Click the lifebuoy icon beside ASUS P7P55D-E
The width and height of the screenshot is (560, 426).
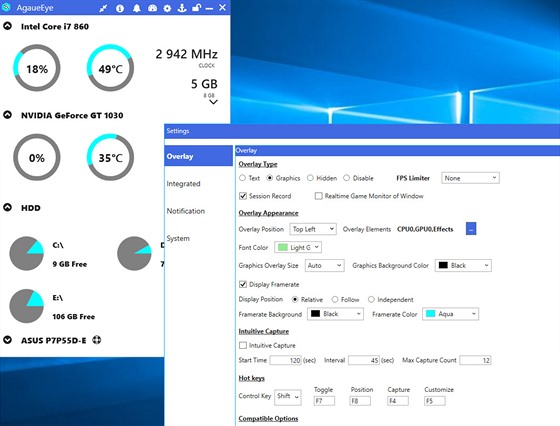click(x=96, y=340)
